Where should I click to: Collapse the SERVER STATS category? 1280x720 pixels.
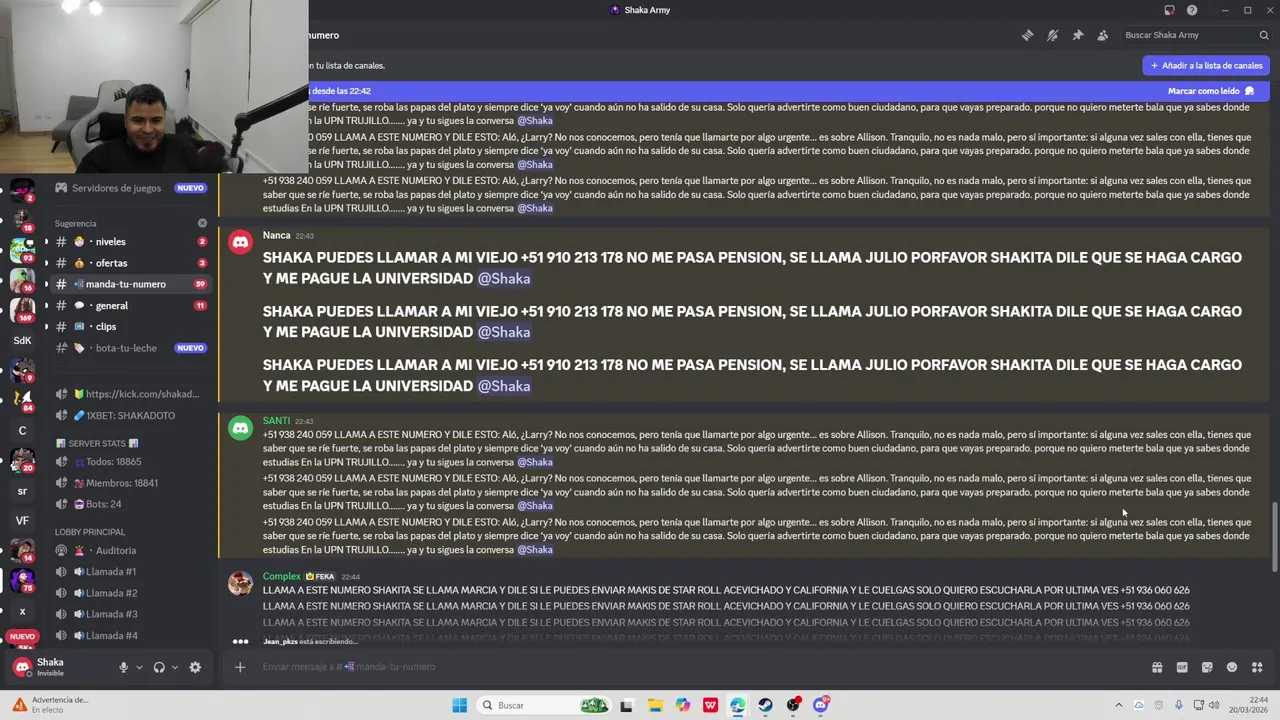coord(97,443)
